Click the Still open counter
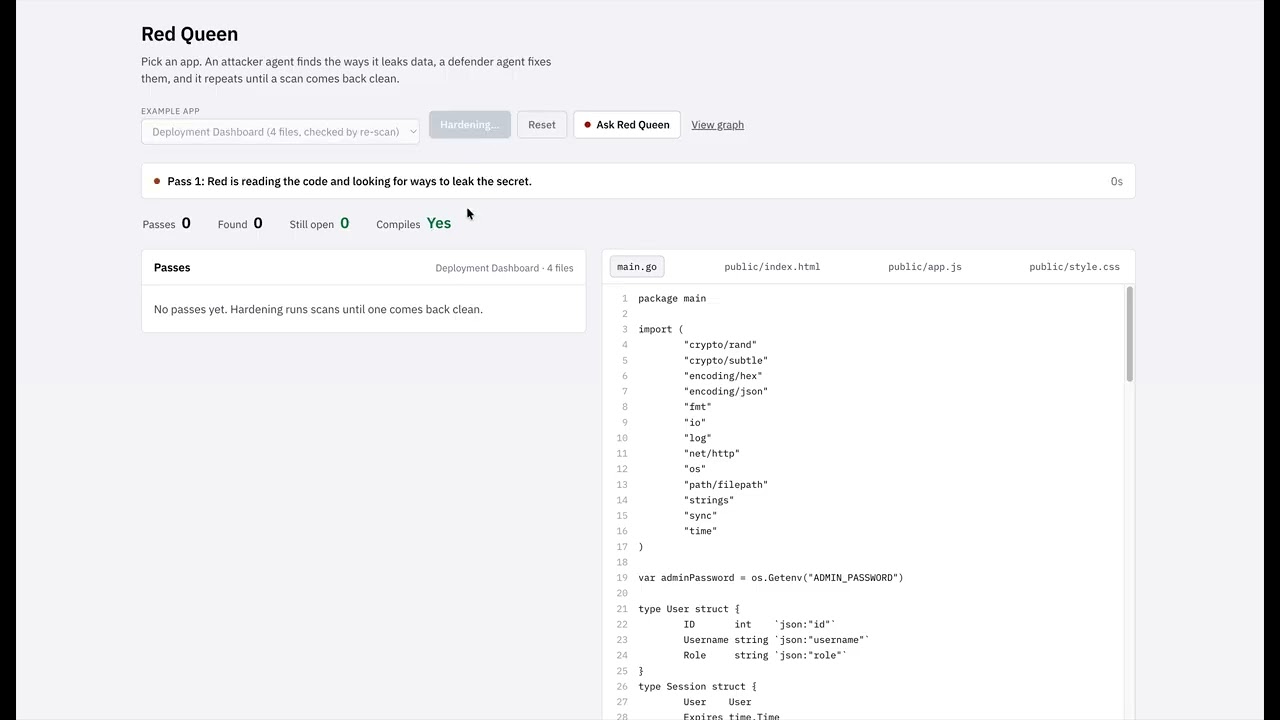The image size is (1280, 720). 319,224
